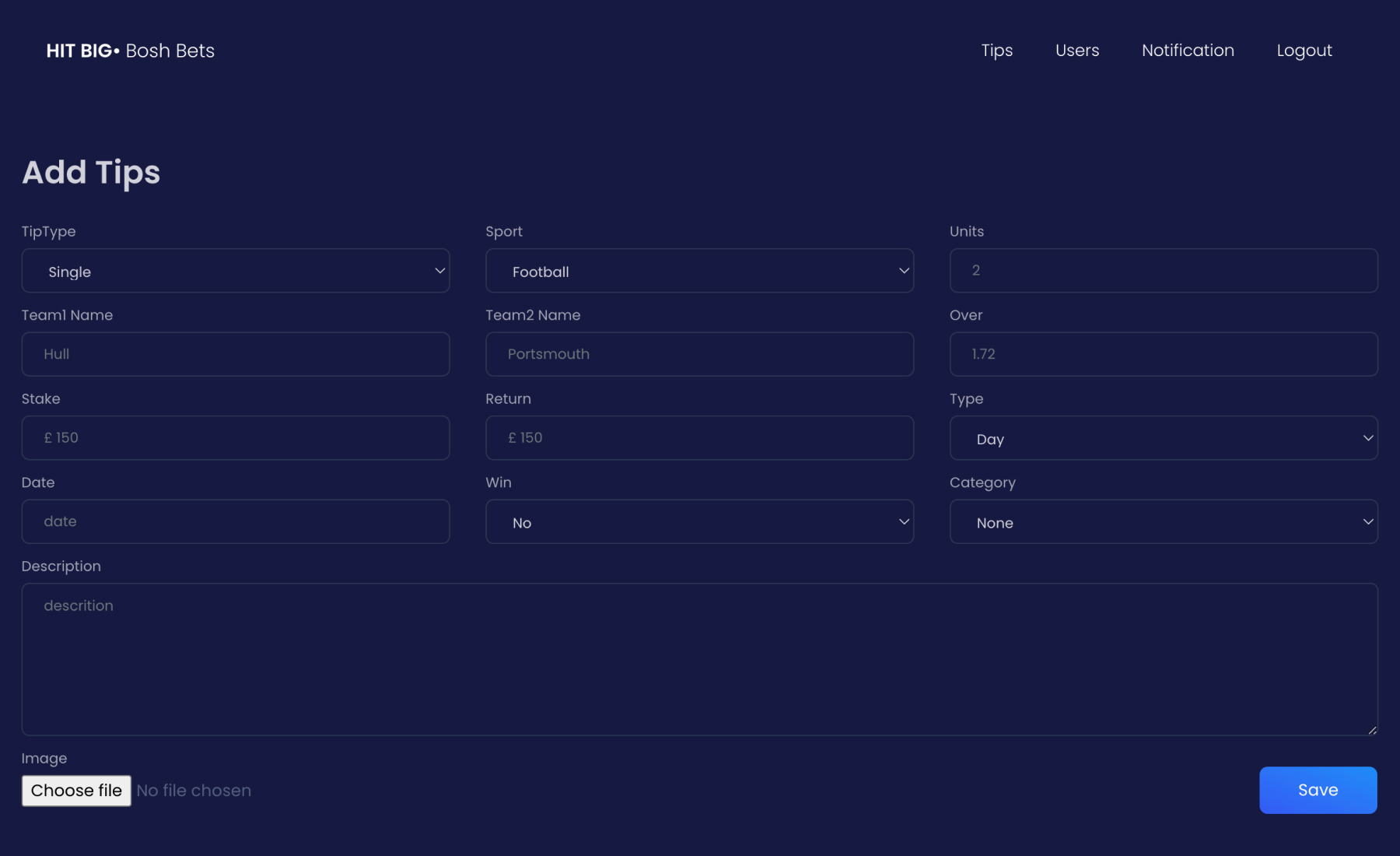
Task: Open the Category dropdown showing None
Action: [x=1163, y=522]
